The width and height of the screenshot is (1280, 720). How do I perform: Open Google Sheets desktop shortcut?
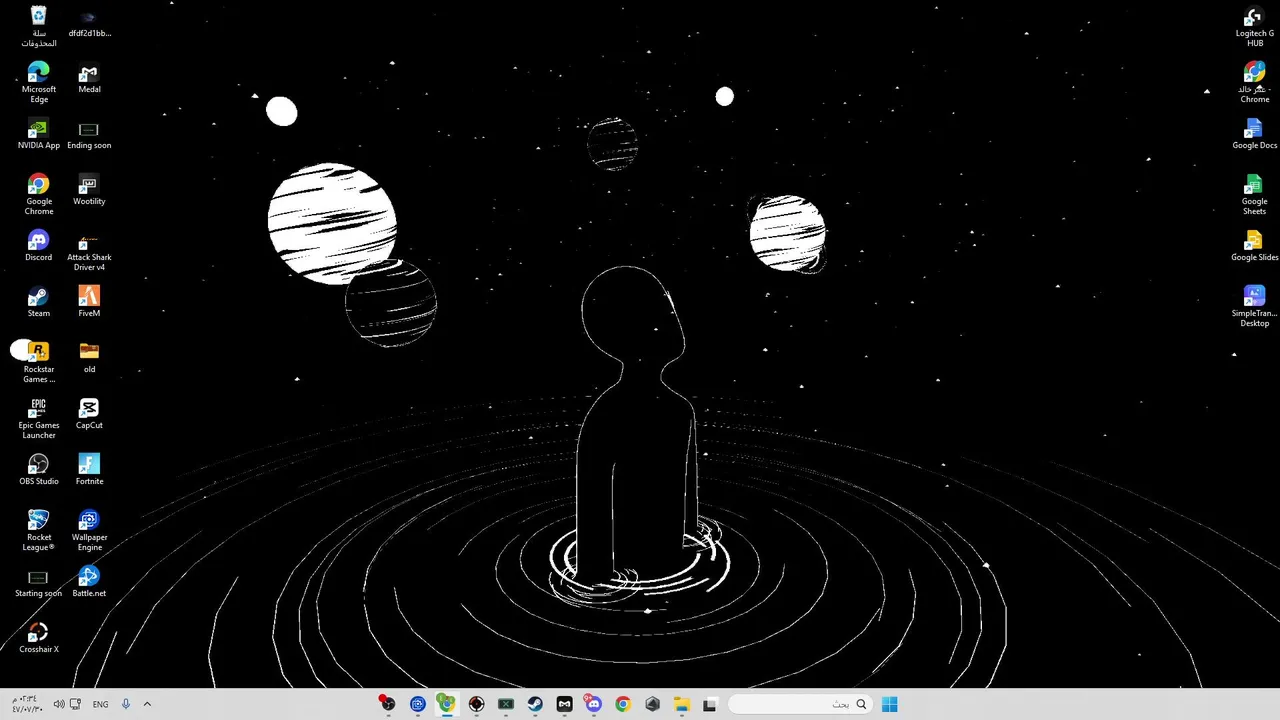tap(1254, 195)
